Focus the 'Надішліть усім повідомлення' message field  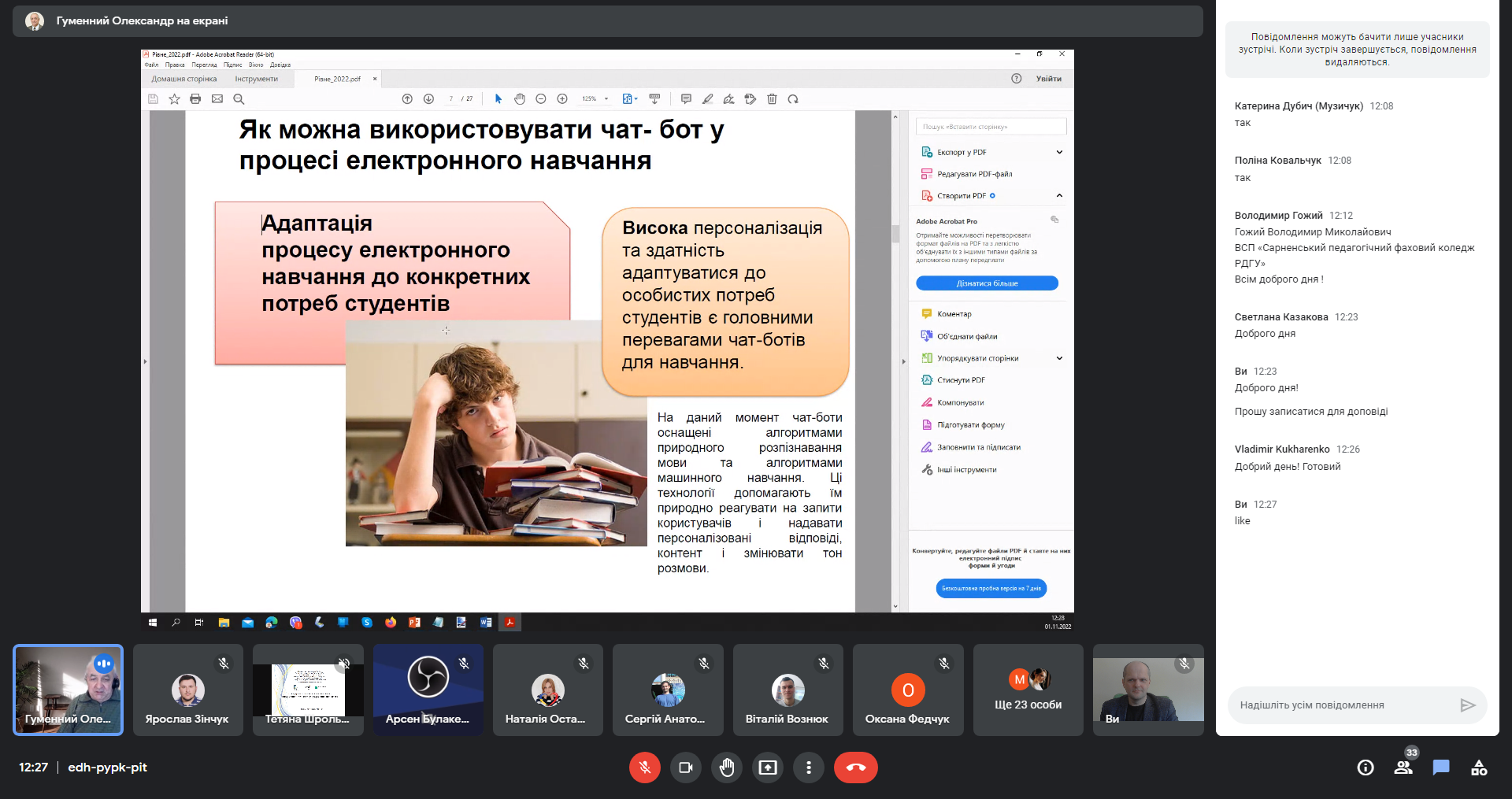coord(1343,705)
